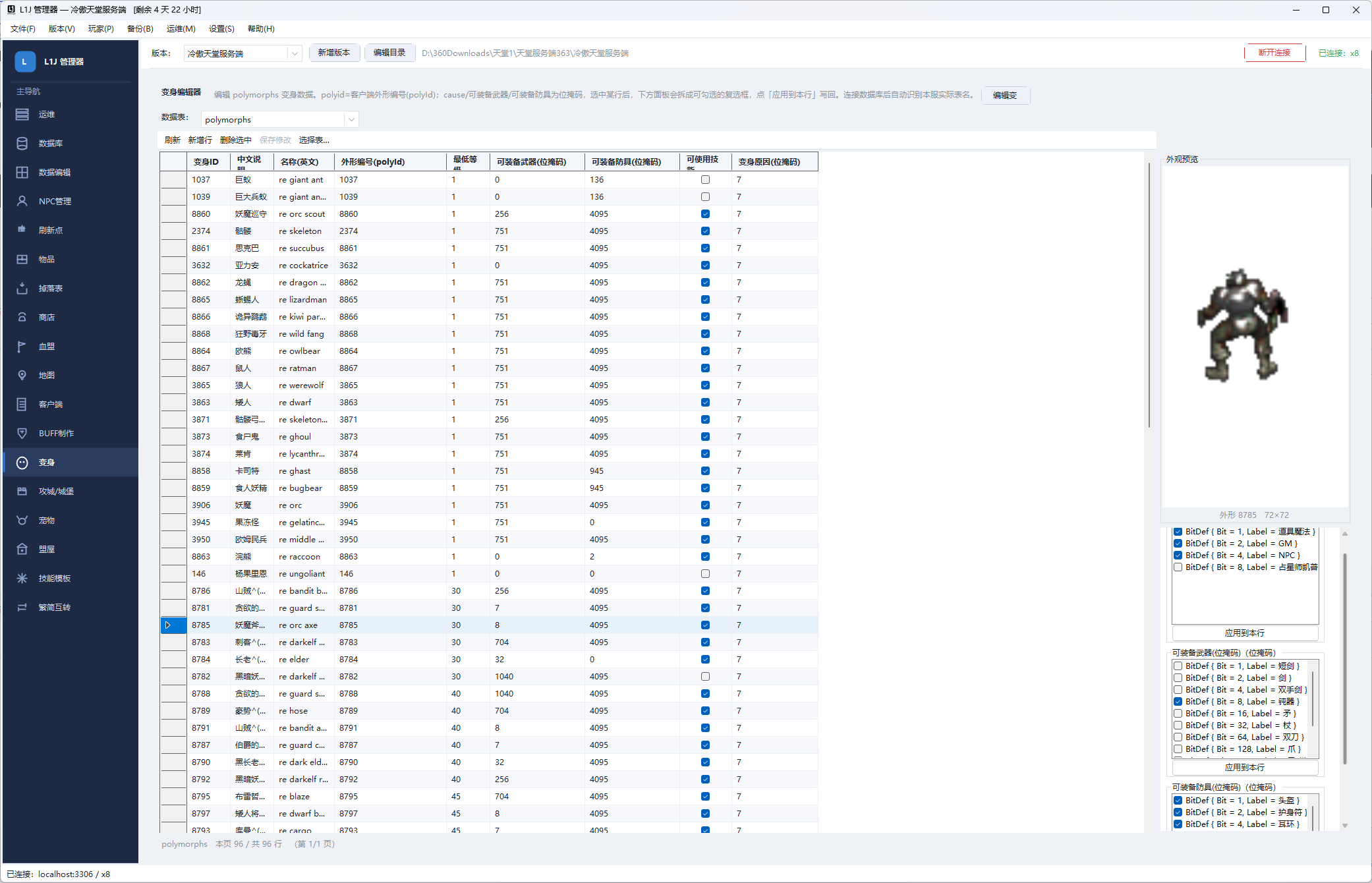Select the 技能模板 asterisk icon
The width and height of the screenshot is (1372, 883).
click(22, 579)
